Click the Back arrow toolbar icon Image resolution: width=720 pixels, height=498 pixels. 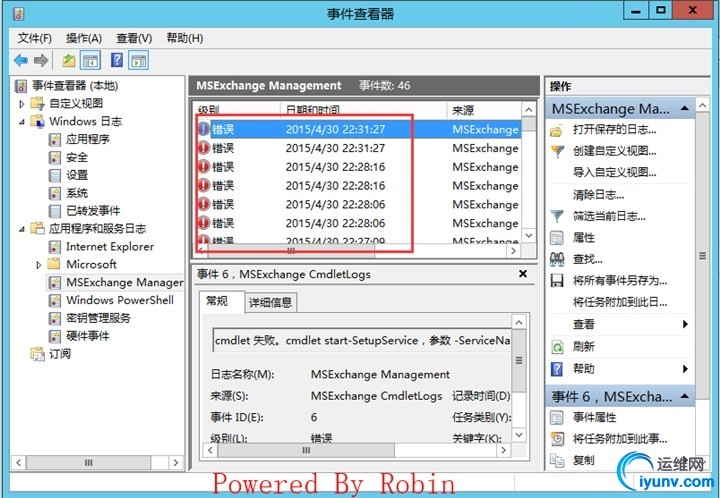coord(21,60)
